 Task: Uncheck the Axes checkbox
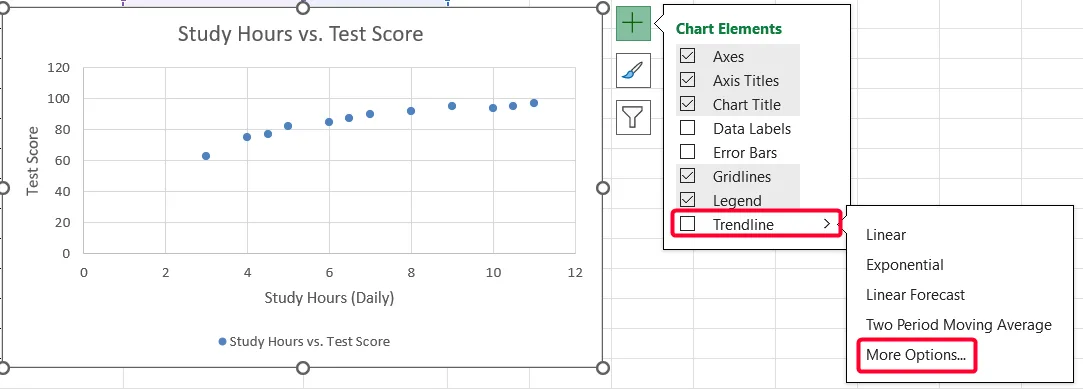pos(687,56)
